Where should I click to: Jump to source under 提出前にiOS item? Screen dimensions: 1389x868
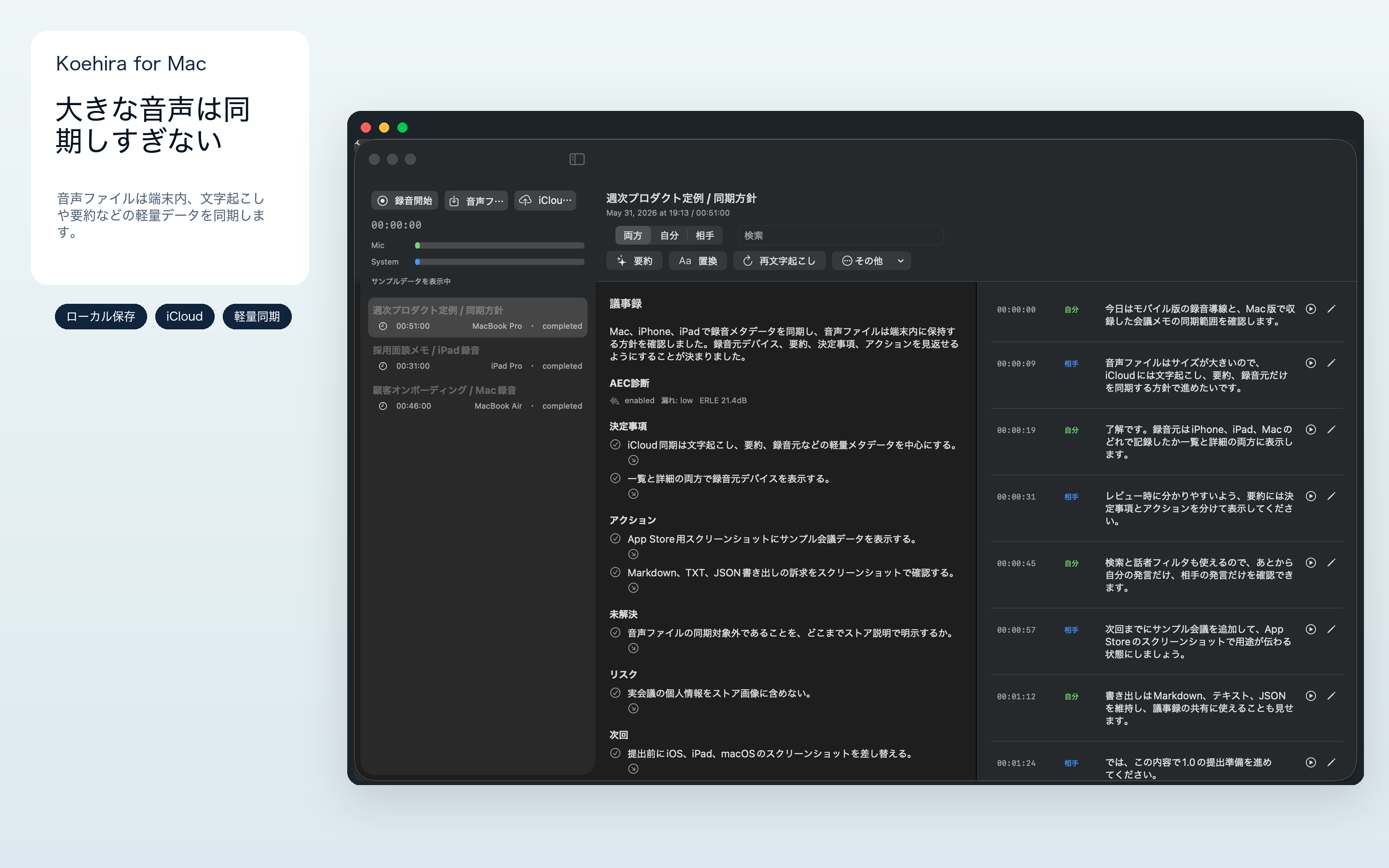(633, 769)
